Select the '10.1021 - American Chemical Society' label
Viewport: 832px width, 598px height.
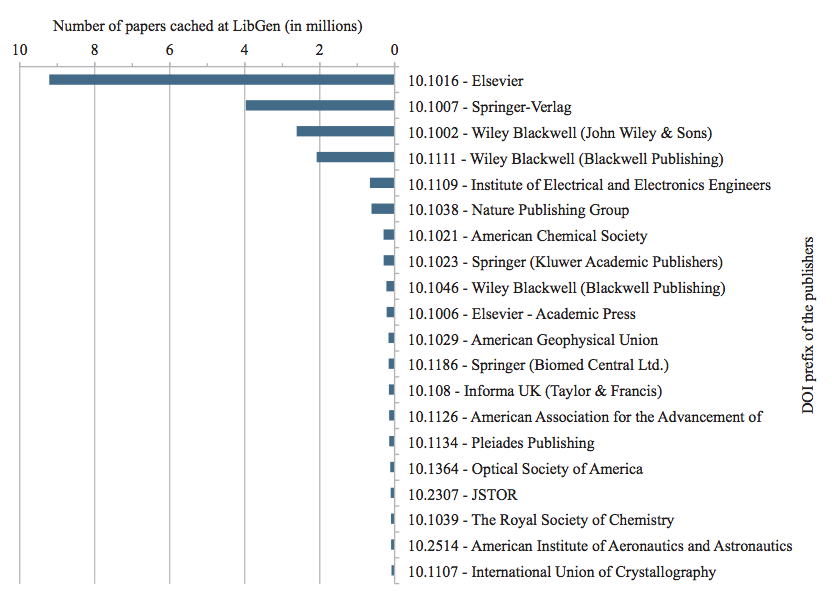pyautogui.click(x=527, y=236)
